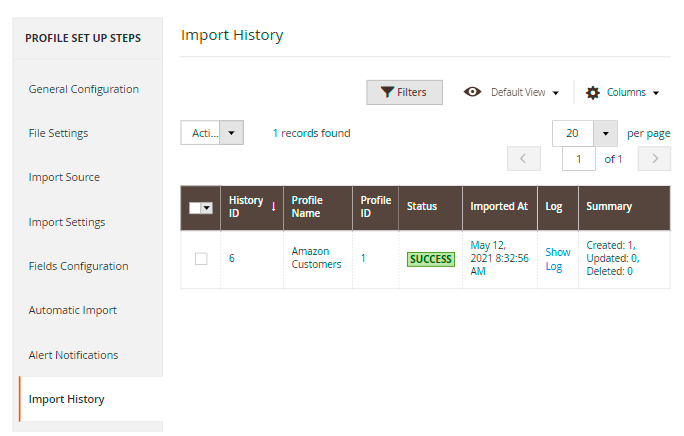This screenshot has height=436, width=684.
Task: Click the Filters funnel button
Action: pyautogui.click(x=404, y=92)
